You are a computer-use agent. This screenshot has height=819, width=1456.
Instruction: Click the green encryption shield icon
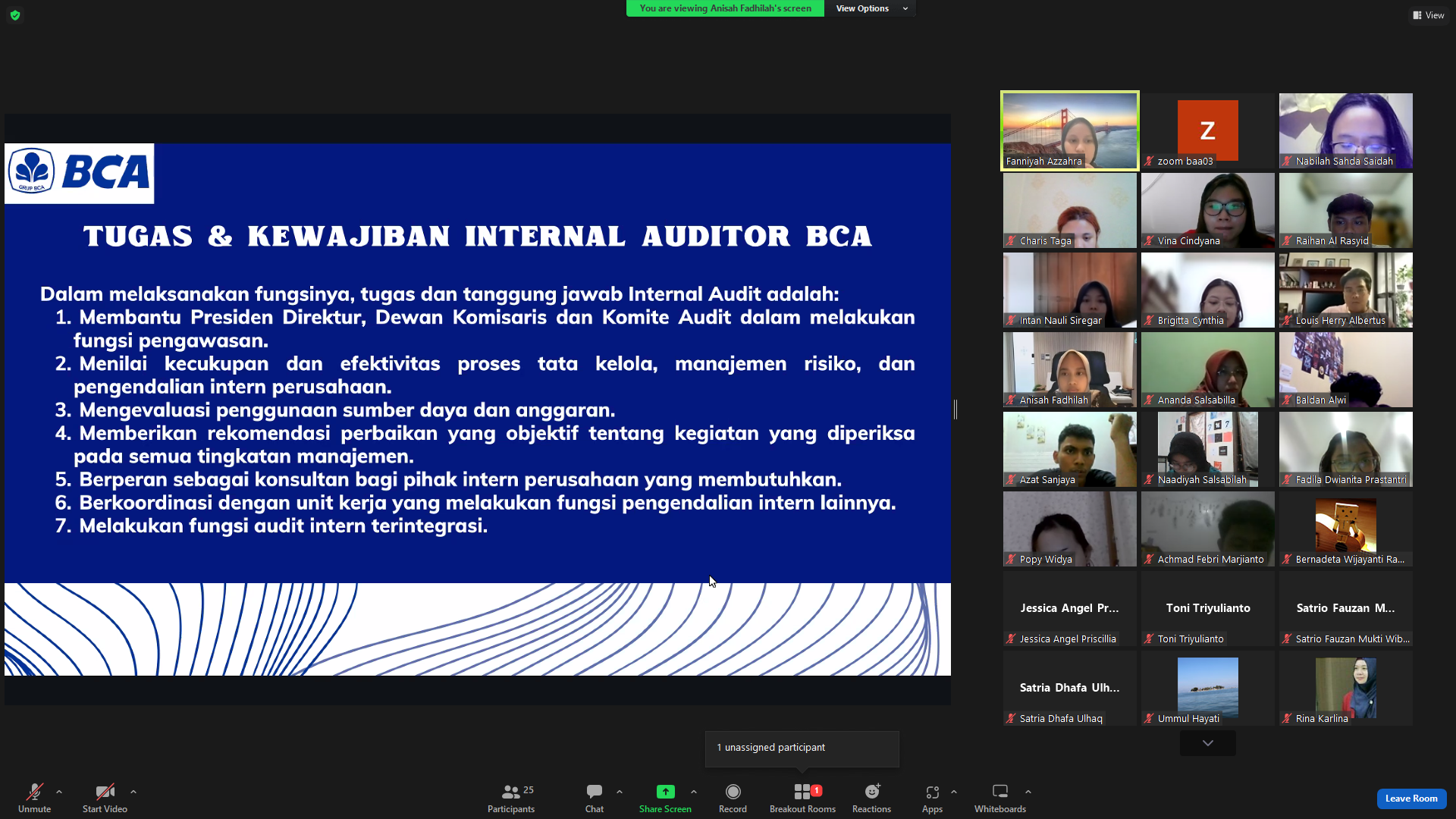tap(15, 15)
